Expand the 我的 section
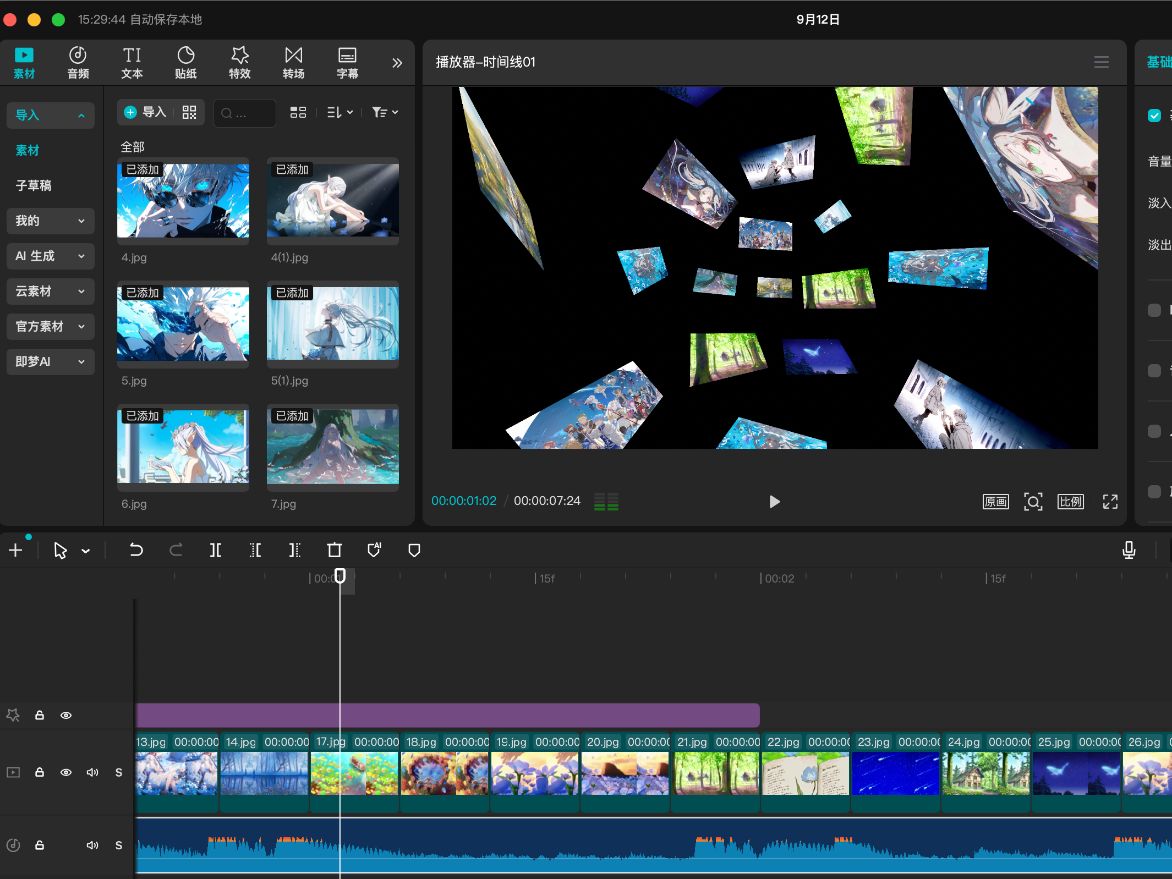The image size is (1172, 879). pyautogui.click(x=50, y=220)
